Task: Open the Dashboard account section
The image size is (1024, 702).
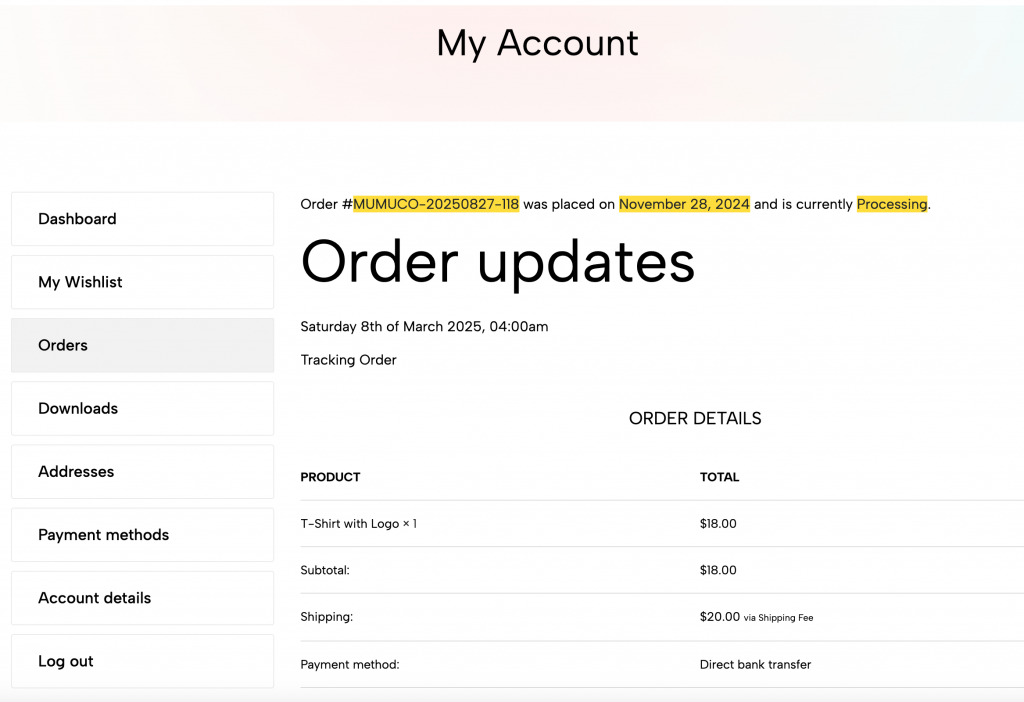Action: (142, 219)
